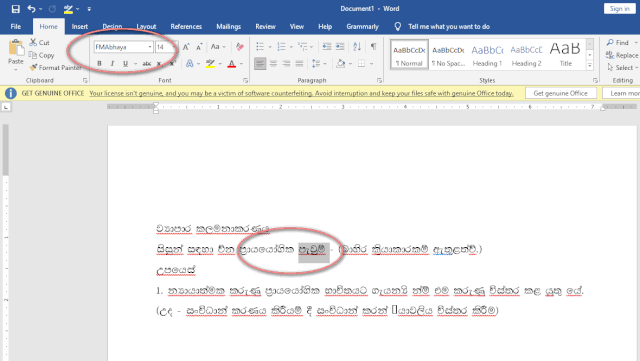Expand the Styles gallery more arrow

point(590,65)
